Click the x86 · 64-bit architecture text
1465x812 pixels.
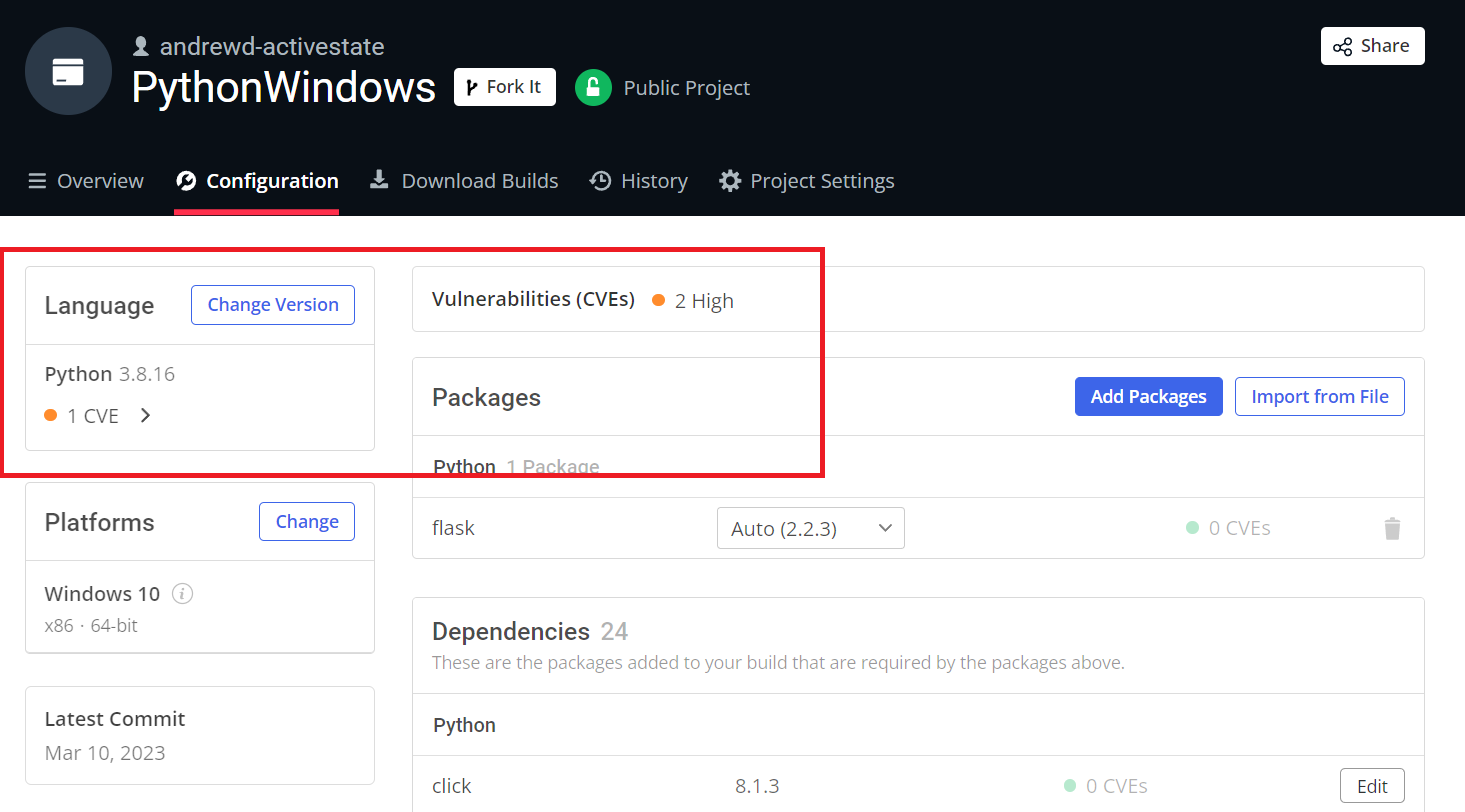pyautogui.click(x=91, y=626)
